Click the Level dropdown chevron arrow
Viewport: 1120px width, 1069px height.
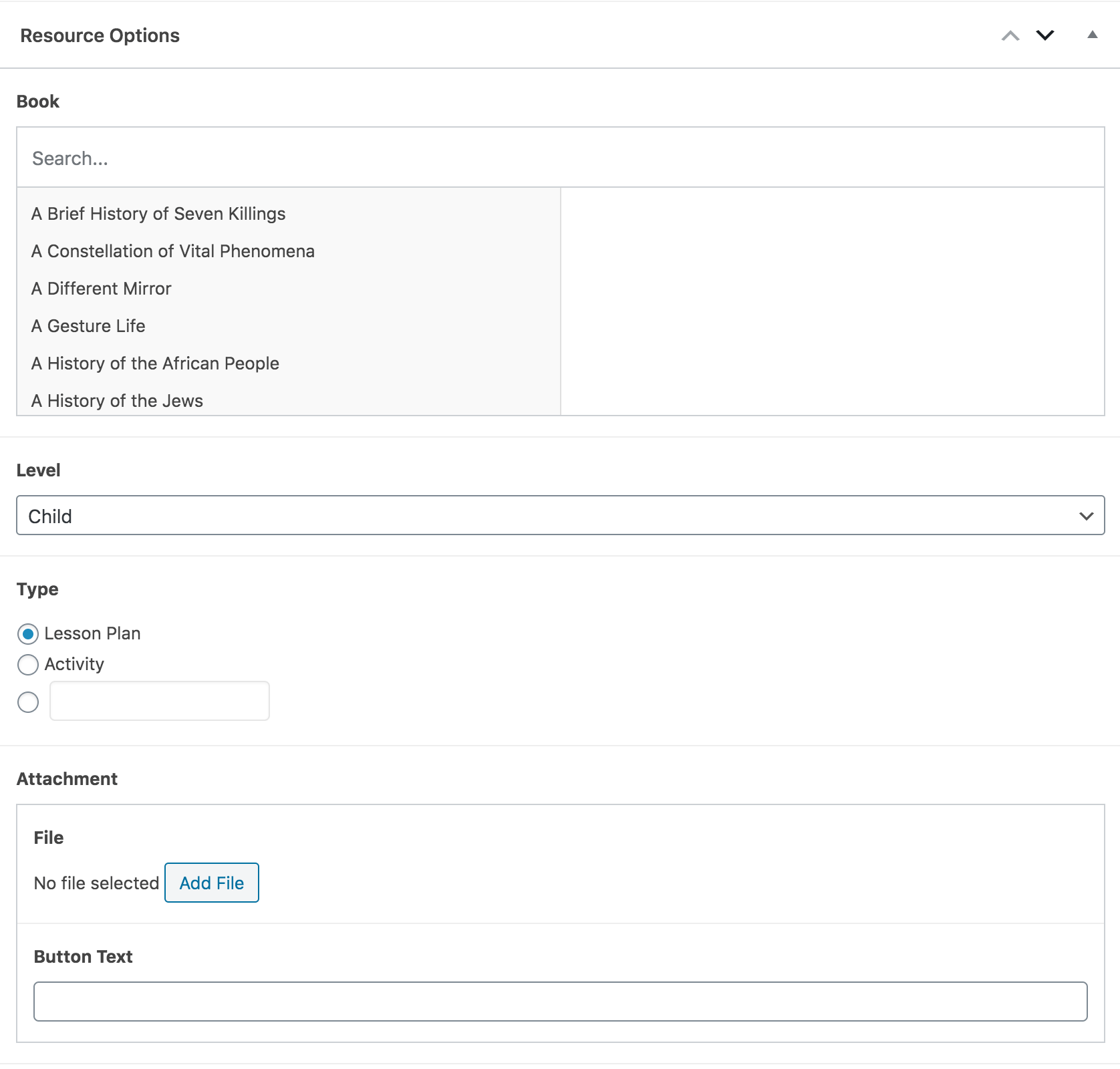[x=1086, y=516]
